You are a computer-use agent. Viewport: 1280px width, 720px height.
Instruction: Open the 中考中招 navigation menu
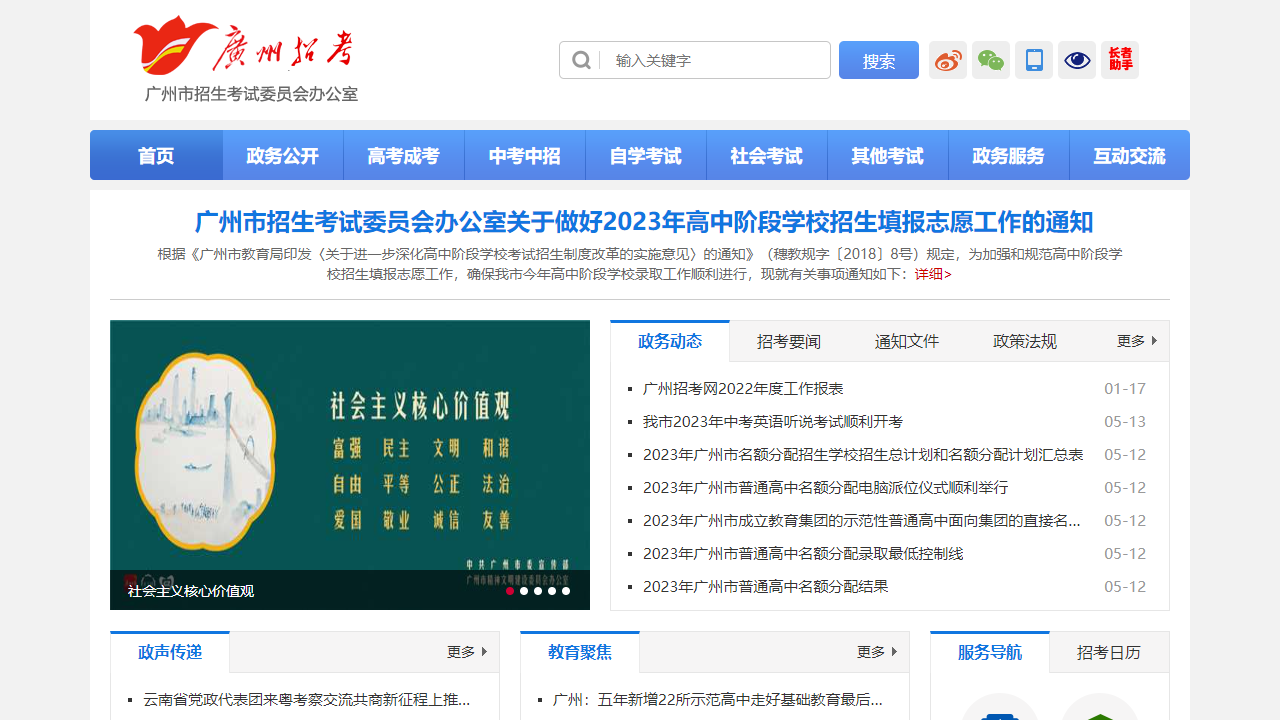525,155
